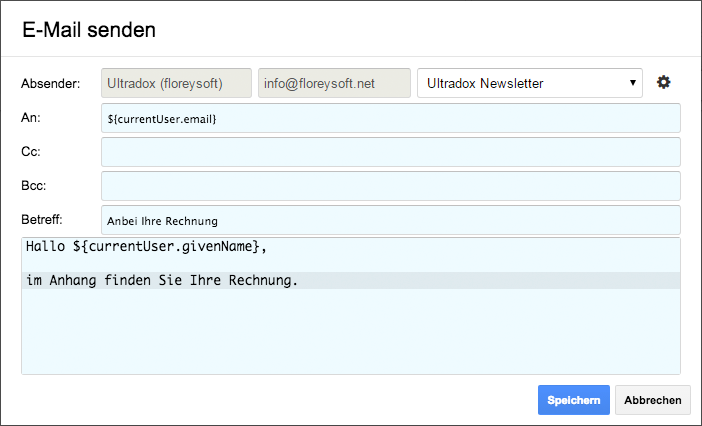Focus the Betreff subject field

391,220
